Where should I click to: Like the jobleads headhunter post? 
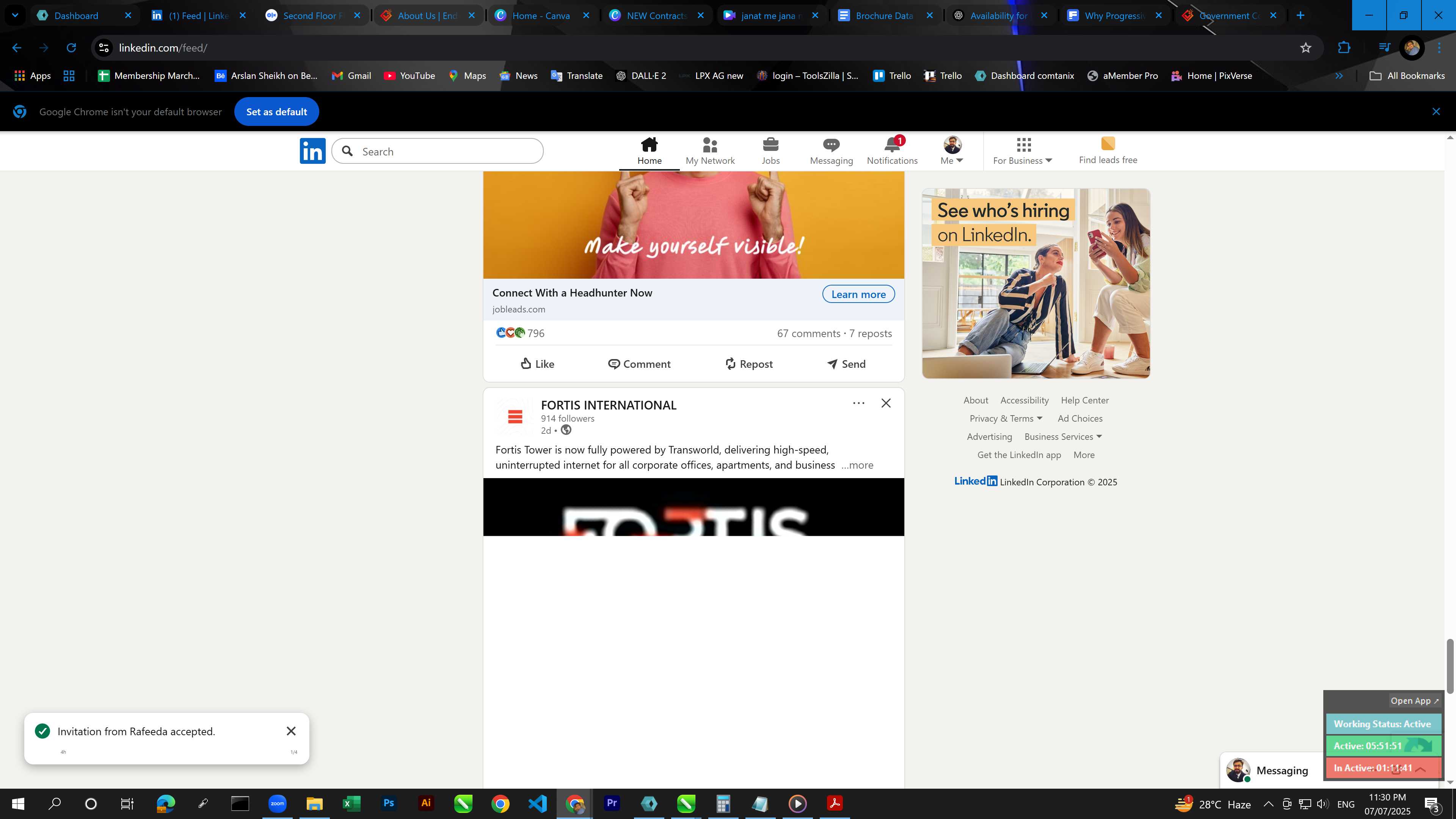[x=537, y=364]
